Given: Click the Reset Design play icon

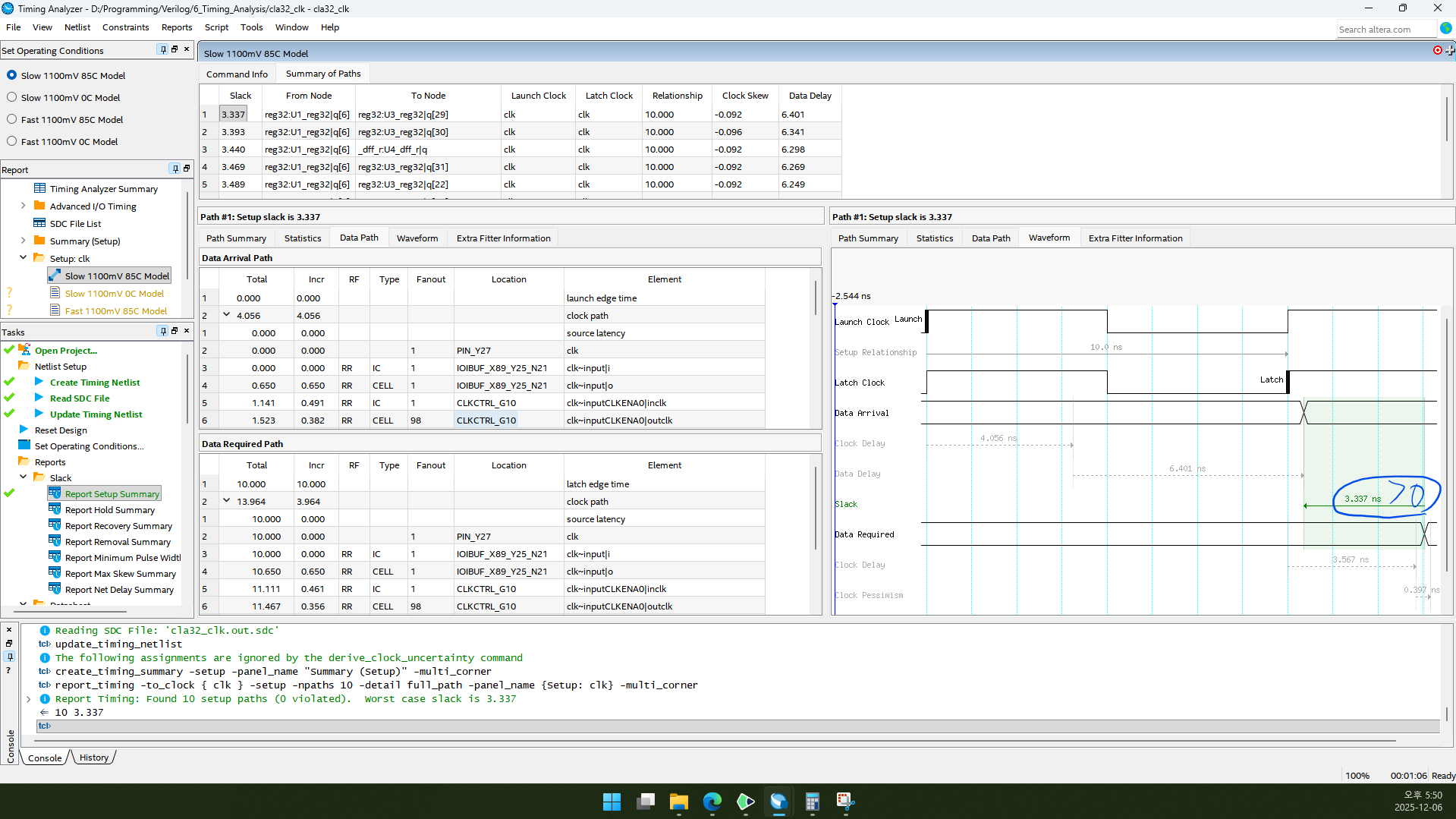Looking at the screenshot, I should click(x=24, y=430).
